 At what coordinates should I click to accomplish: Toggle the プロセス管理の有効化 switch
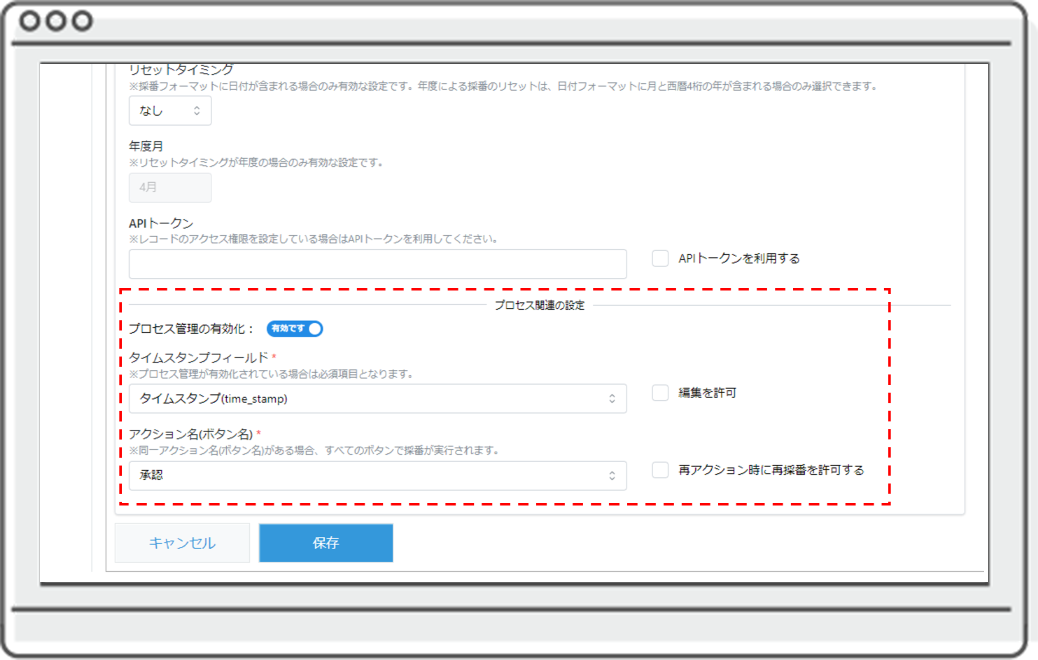(x=295, y=328)
